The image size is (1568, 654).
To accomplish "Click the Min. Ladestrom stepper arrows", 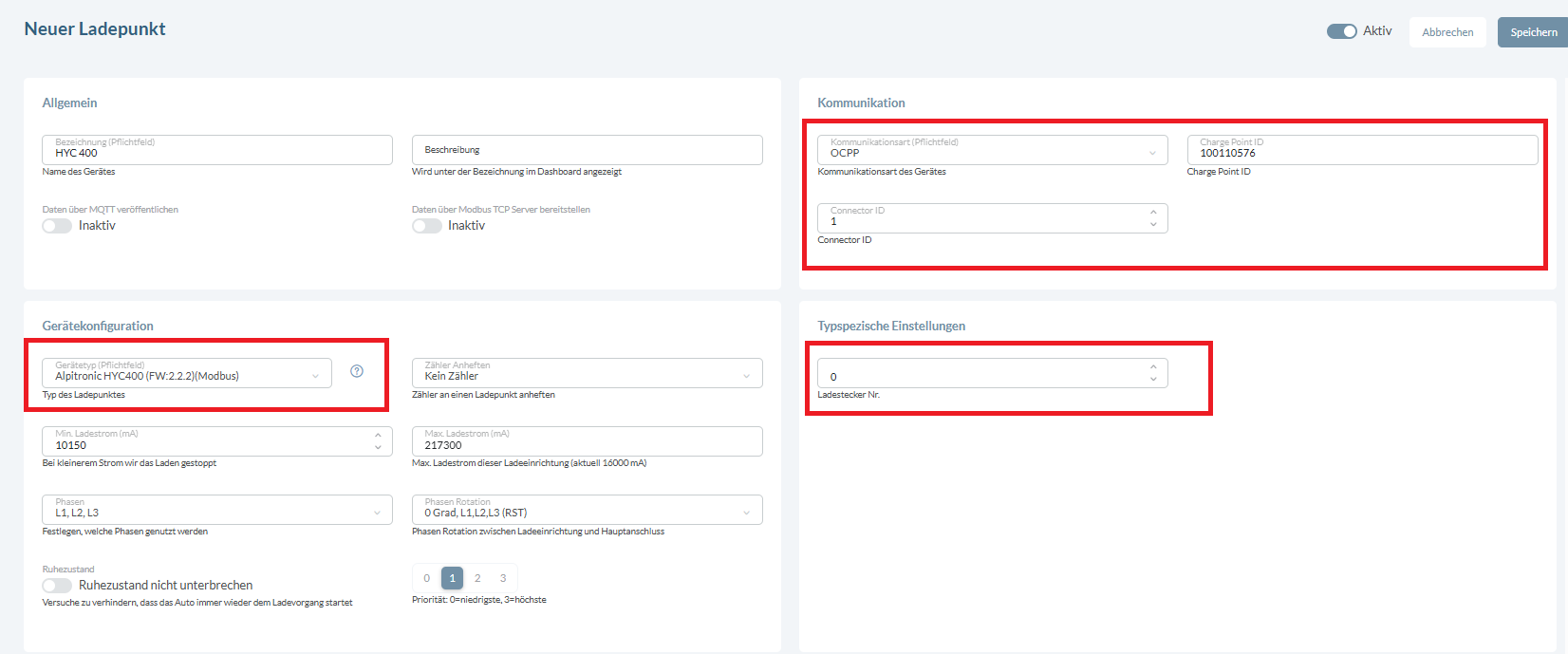I will [x=378, y=441].
